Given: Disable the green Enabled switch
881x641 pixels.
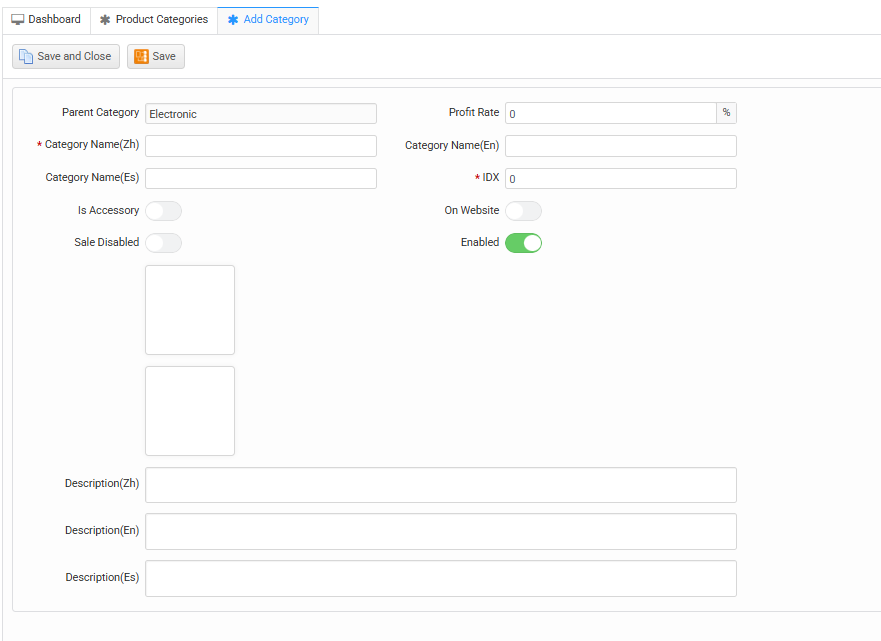Looking at the screenshot, I should coord(523,243).
